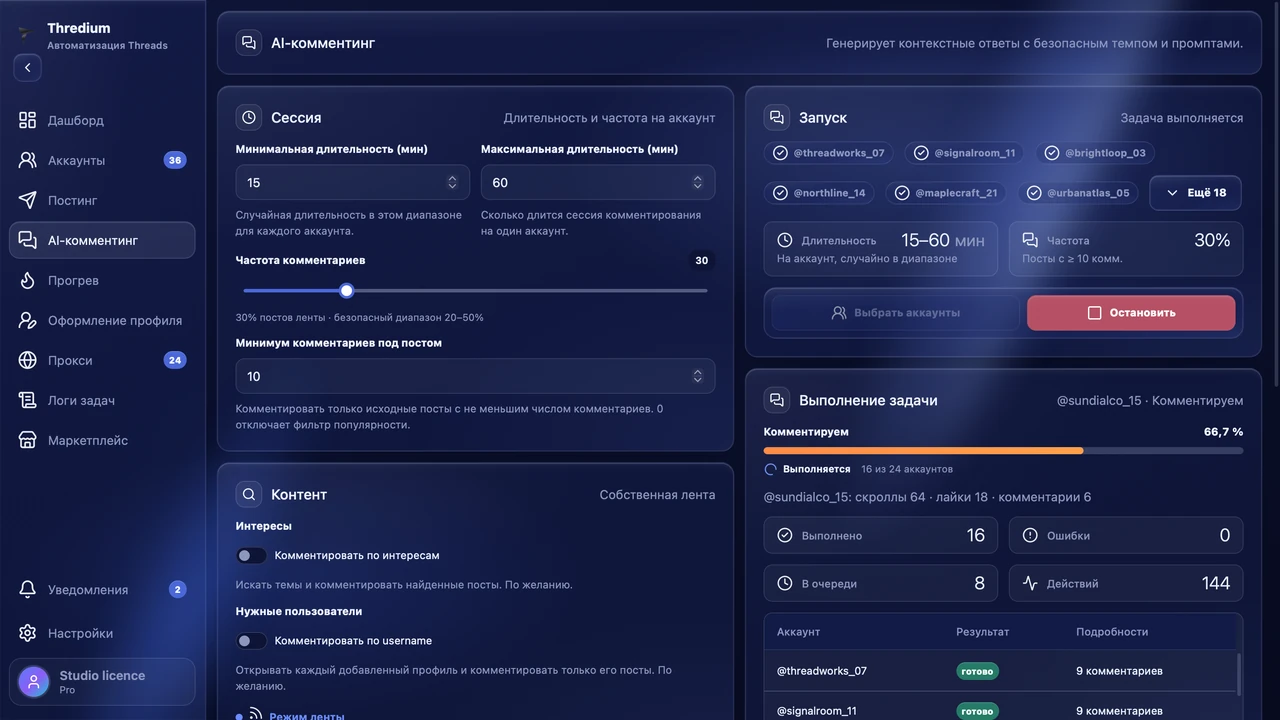
Task: Click the alert icon in Ошибки card
Action: pyautogui.click(x=1030, y=535)
